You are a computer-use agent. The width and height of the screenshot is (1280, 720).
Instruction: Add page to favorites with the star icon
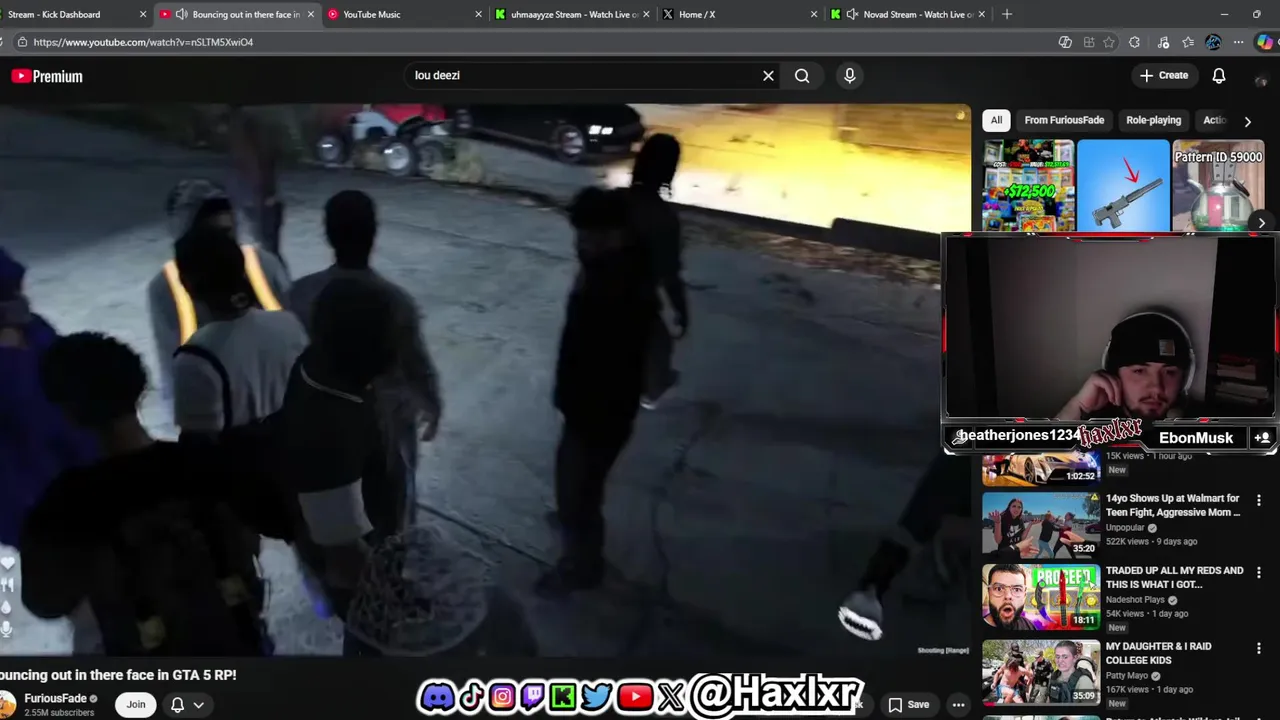[1109, 42]
